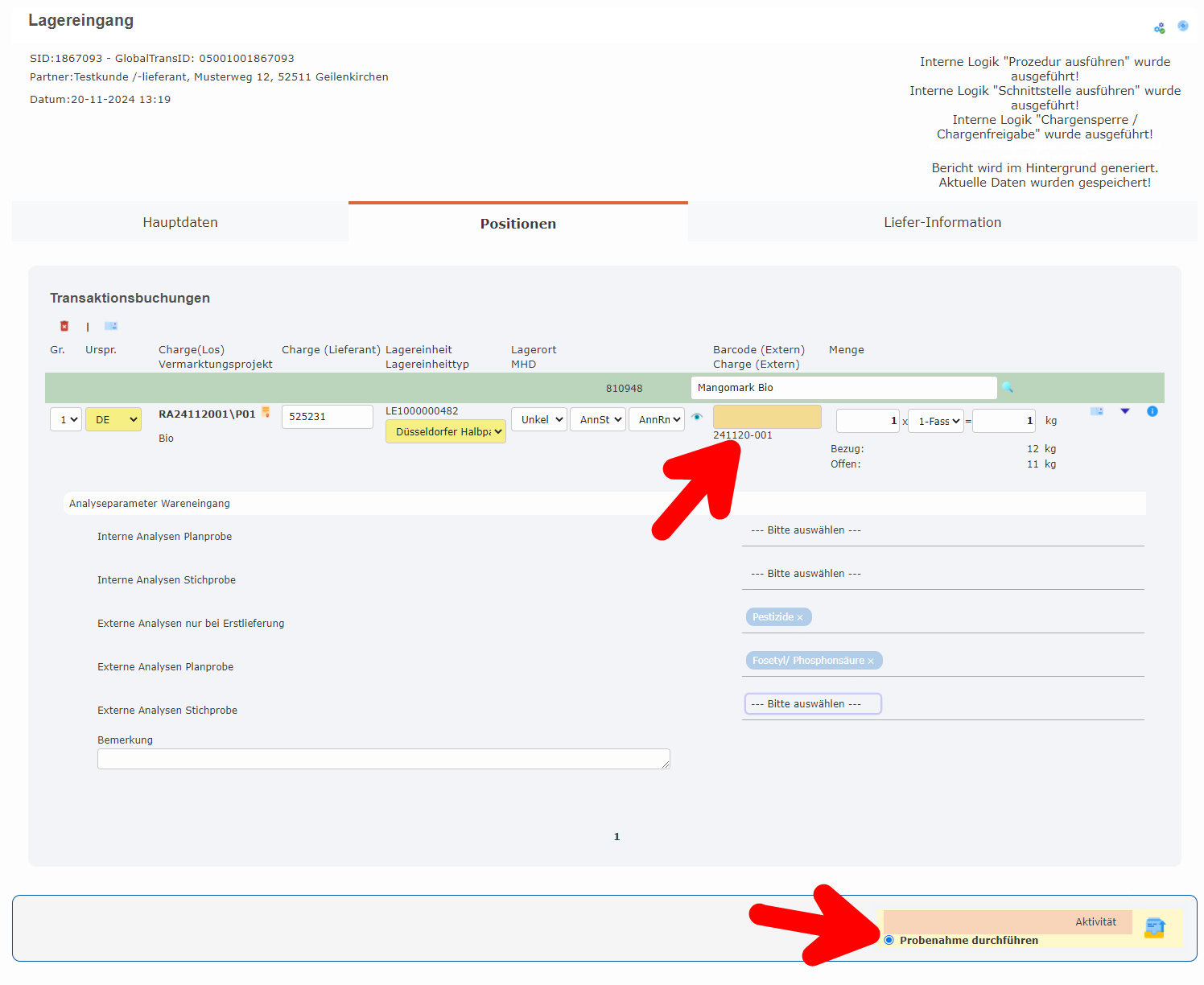Remove the Pestizide analysis tag

click(x=801, y=616)
